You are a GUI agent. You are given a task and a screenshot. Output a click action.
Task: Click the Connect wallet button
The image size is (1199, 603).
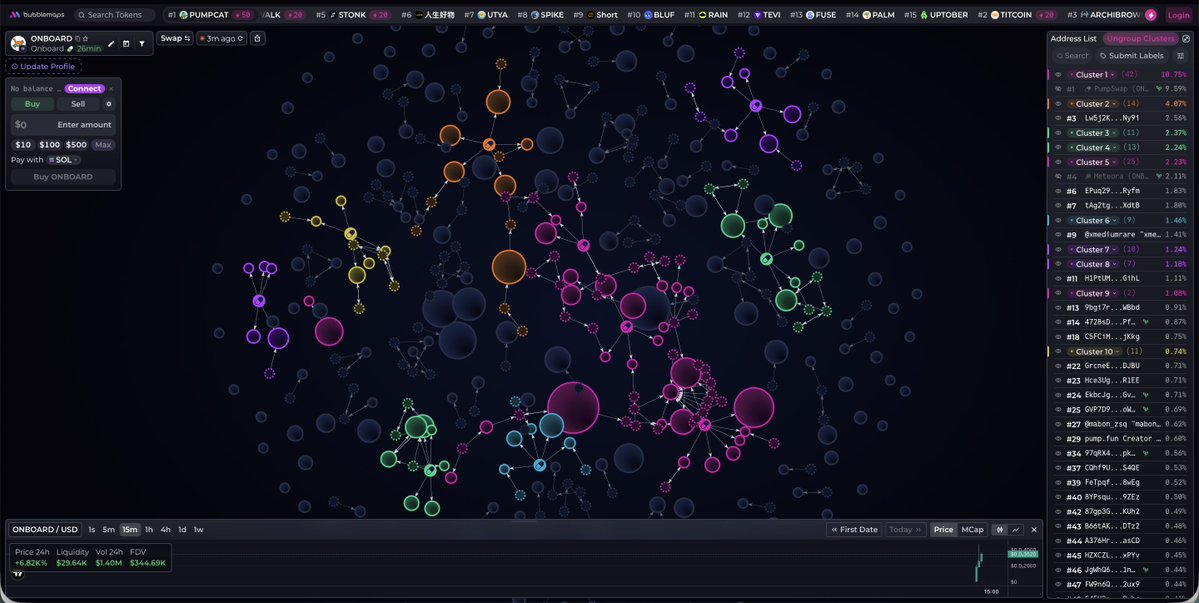[x=84, y=89]
